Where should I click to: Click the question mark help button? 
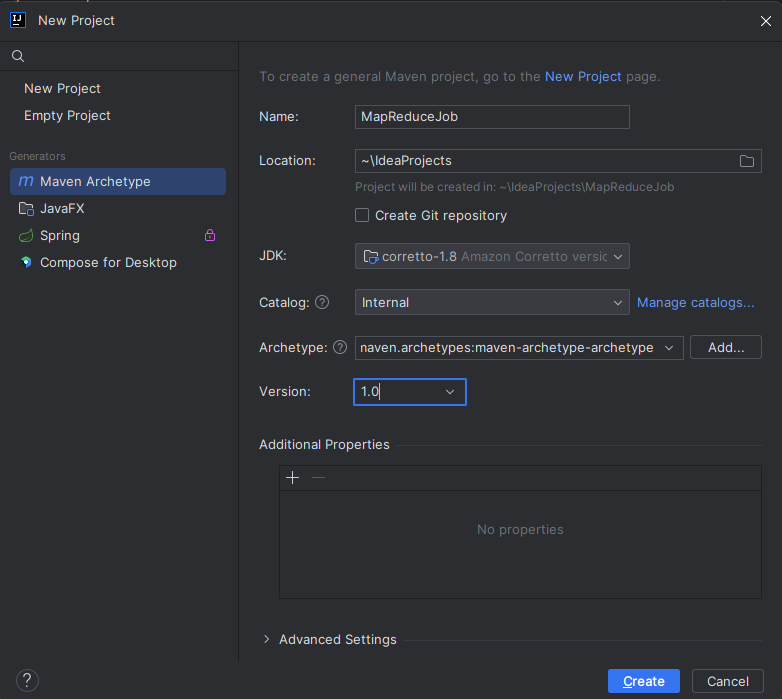[x=27, y=681]
